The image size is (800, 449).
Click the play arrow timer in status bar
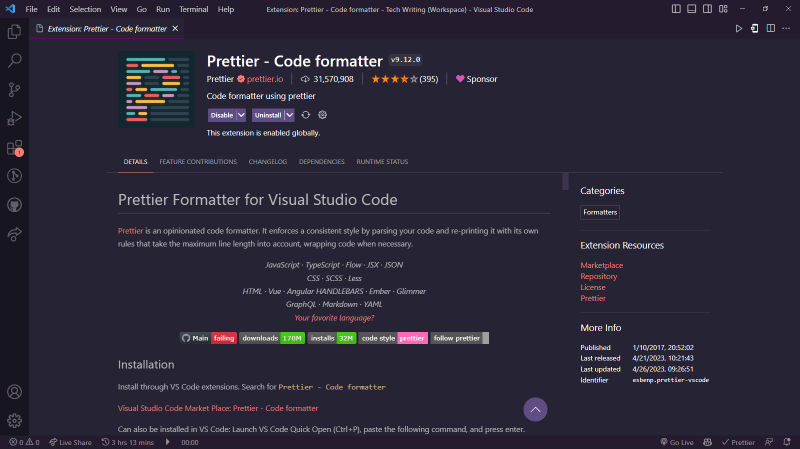(167, 442)
